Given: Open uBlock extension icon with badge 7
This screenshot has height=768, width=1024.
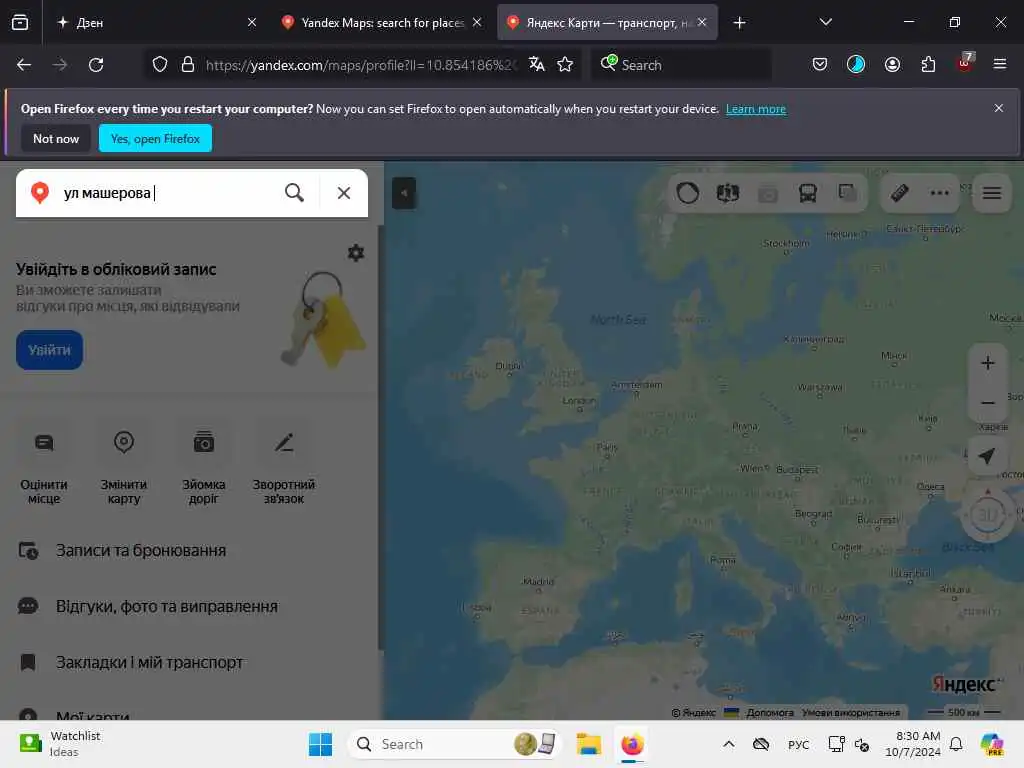Looking at the screenshot, I should pos(965,63).
